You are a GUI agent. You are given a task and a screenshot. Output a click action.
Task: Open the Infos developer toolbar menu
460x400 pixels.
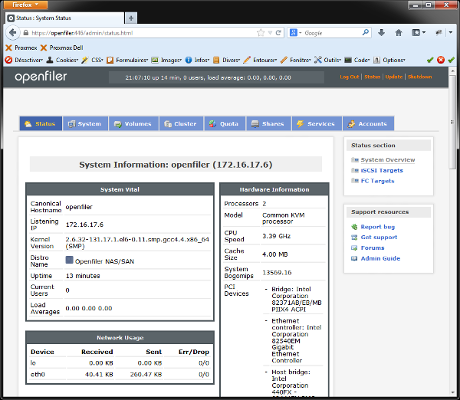[x=197, y=60]
